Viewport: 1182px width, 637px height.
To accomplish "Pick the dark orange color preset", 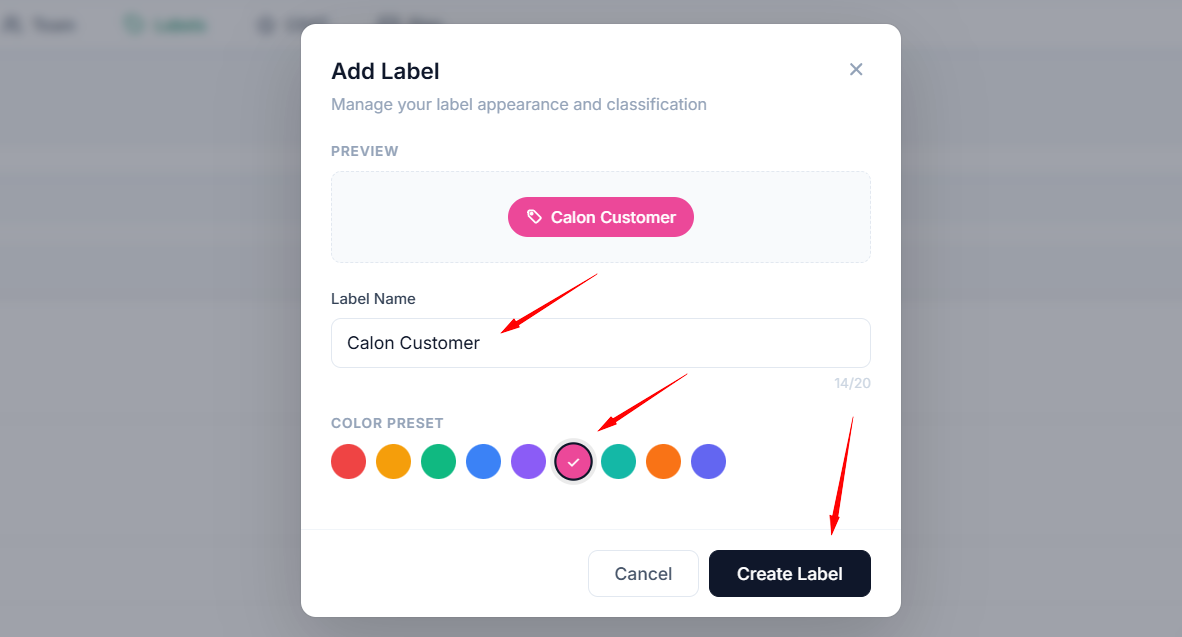I will pyautogui.click(x=663, y=461).
